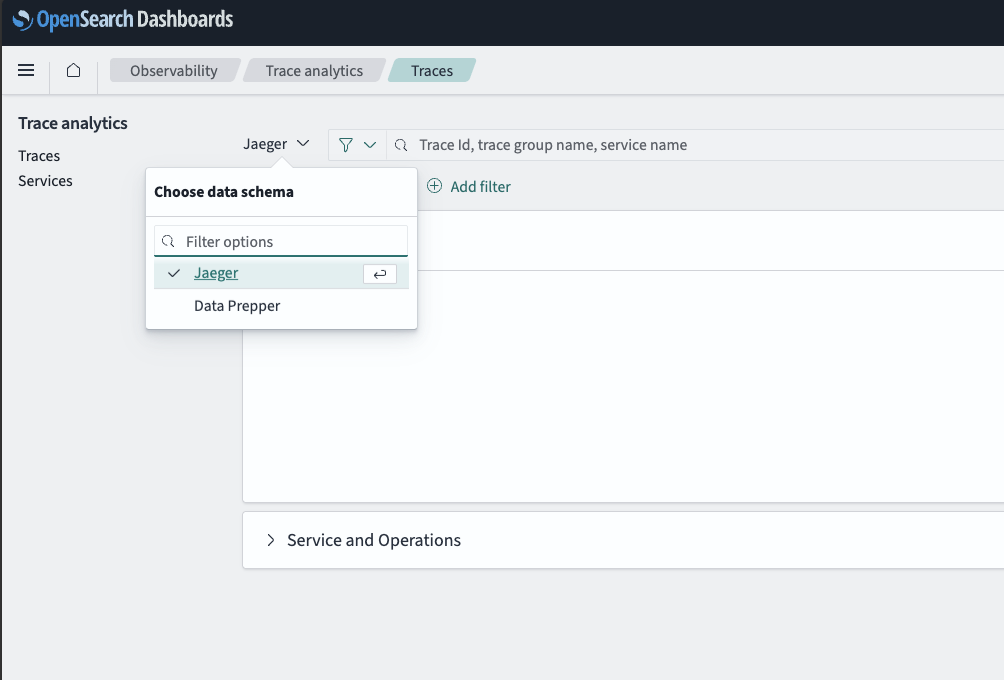Viewport: 1004px width, 680px height.
Task: Go to the Trace analytics breadcrumb
Action: (314, 71)
